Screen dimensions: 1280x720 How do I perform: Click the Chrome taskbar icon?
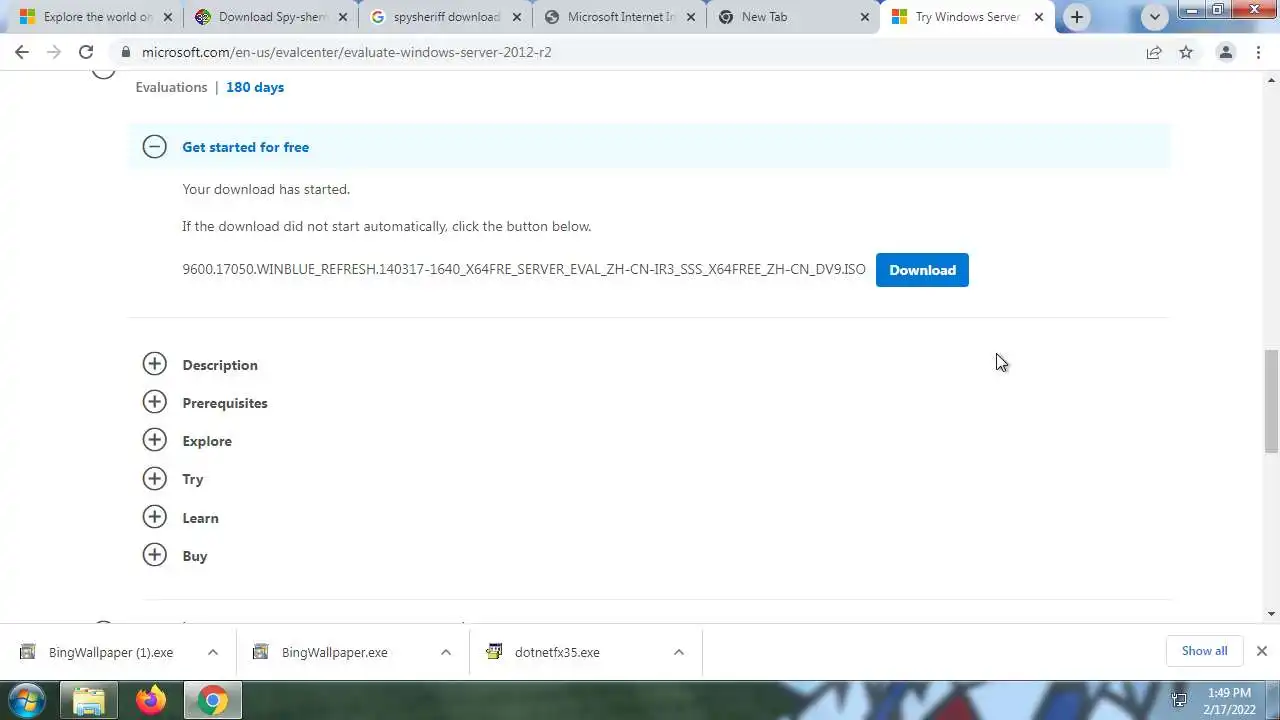tap(211, 701)
